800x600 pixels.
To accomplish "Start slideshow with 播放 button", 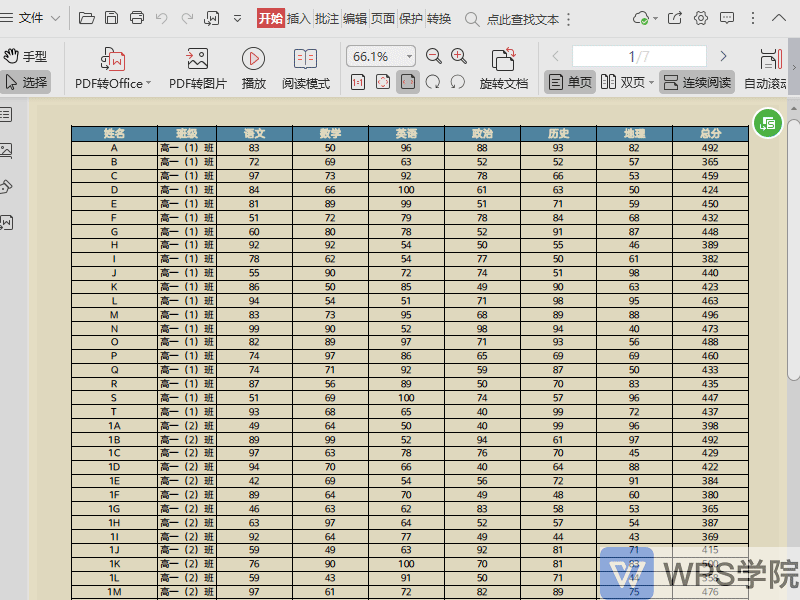I will point(253,60).
